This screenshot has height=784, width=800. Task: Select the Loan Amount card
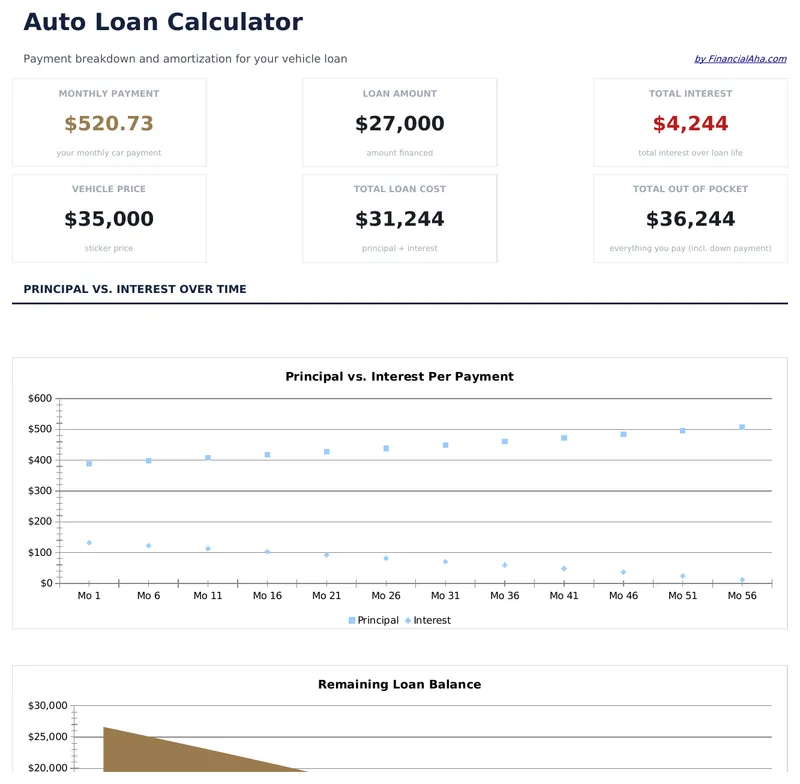[400, 122]
